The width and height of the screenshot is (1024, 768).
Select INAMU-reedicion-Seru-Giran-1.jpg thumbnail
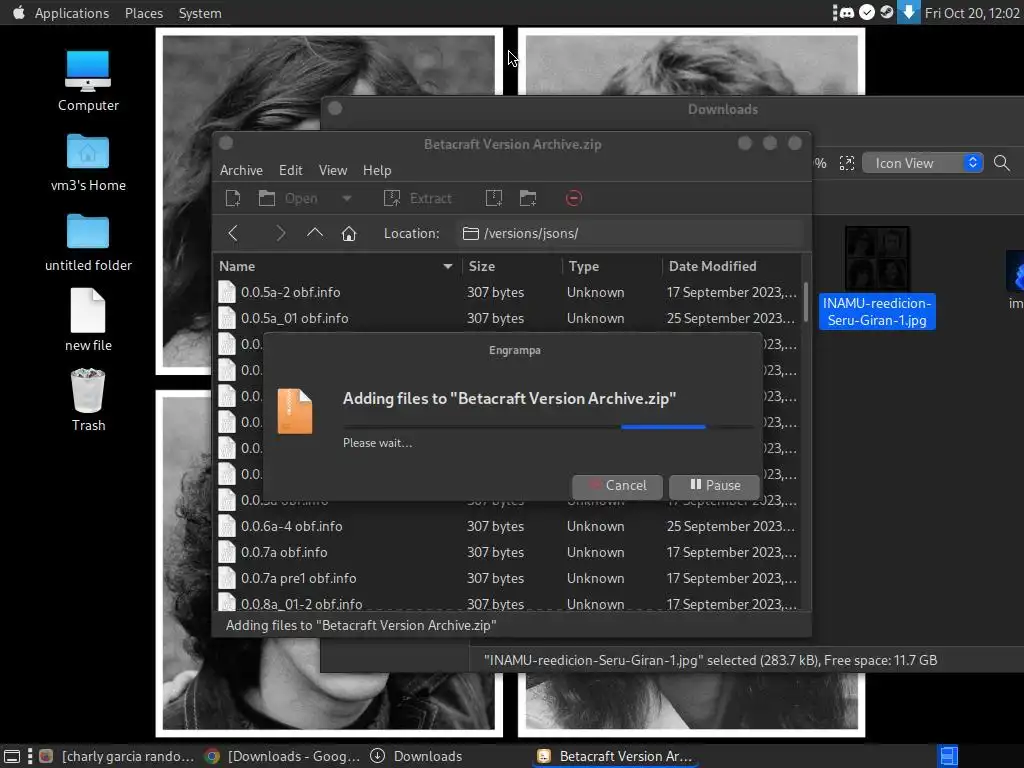pyautogui.click(x=877, y=259)
